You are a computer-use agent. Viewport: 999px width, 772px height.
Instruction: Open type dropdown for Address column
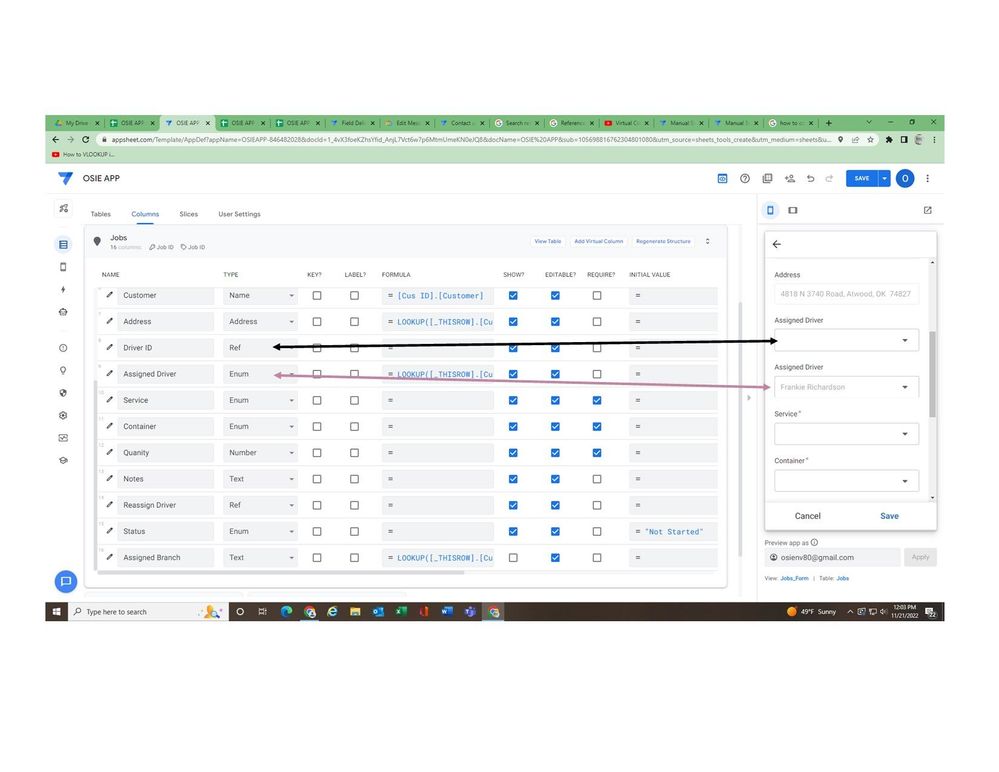coord(260,322)
